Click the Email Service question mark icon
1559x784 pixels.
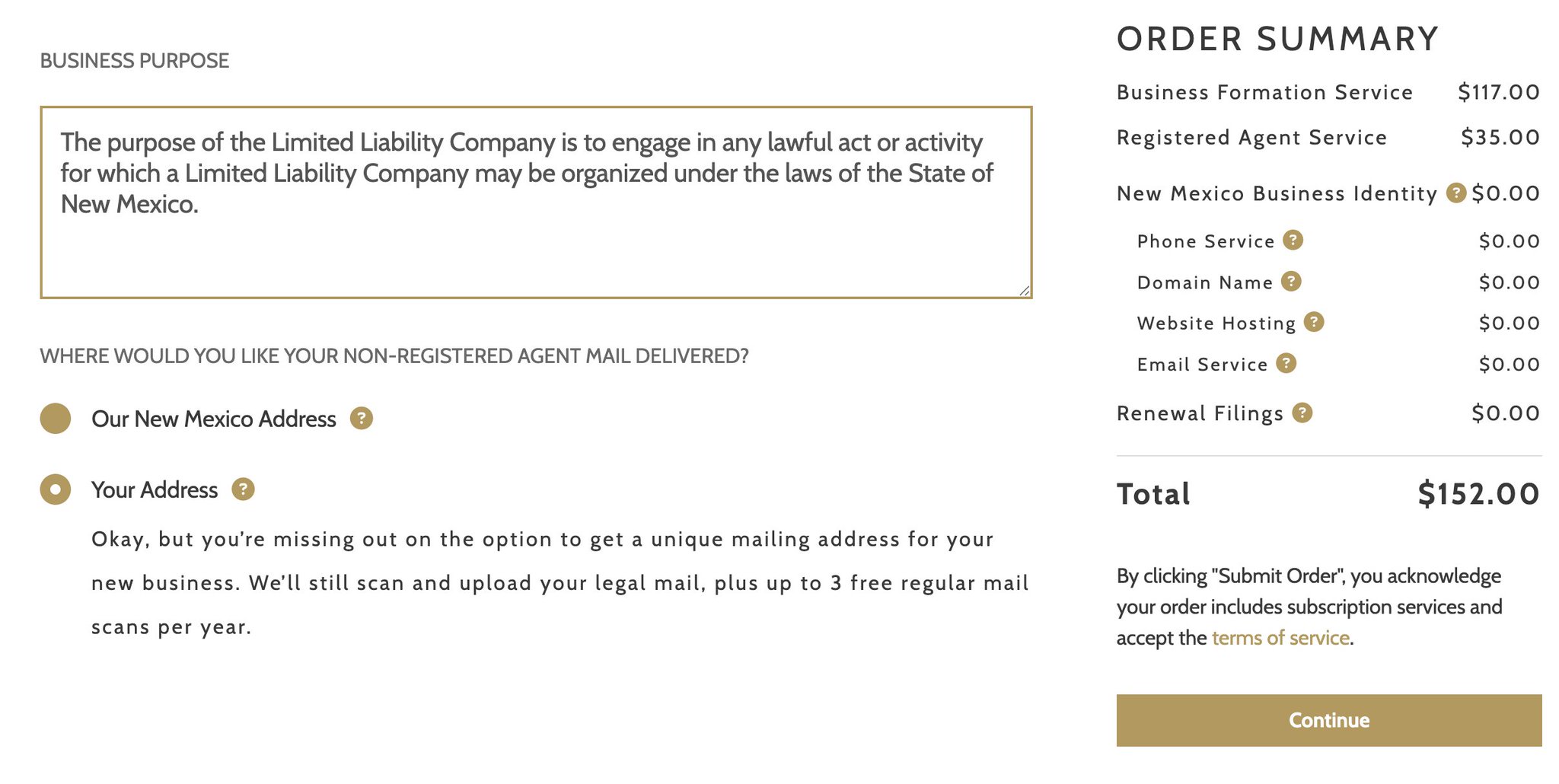(x=1286, y=363)
